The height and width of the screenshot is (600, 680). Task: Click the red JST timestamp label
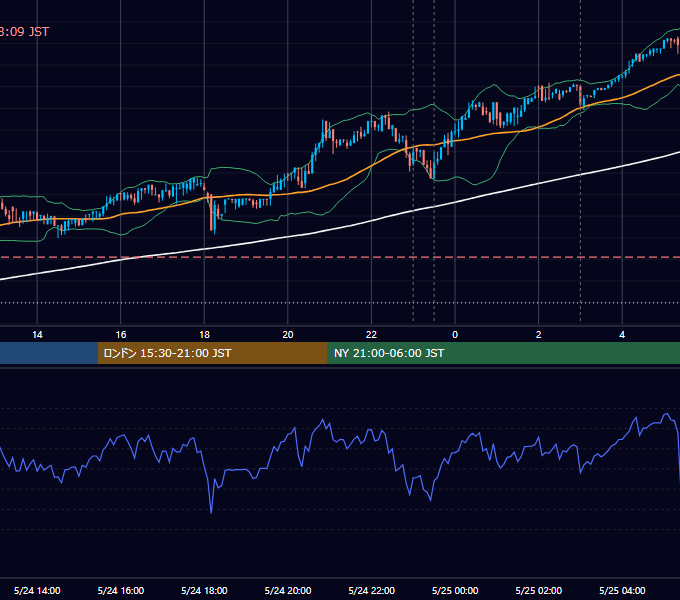tap(24, 32)
